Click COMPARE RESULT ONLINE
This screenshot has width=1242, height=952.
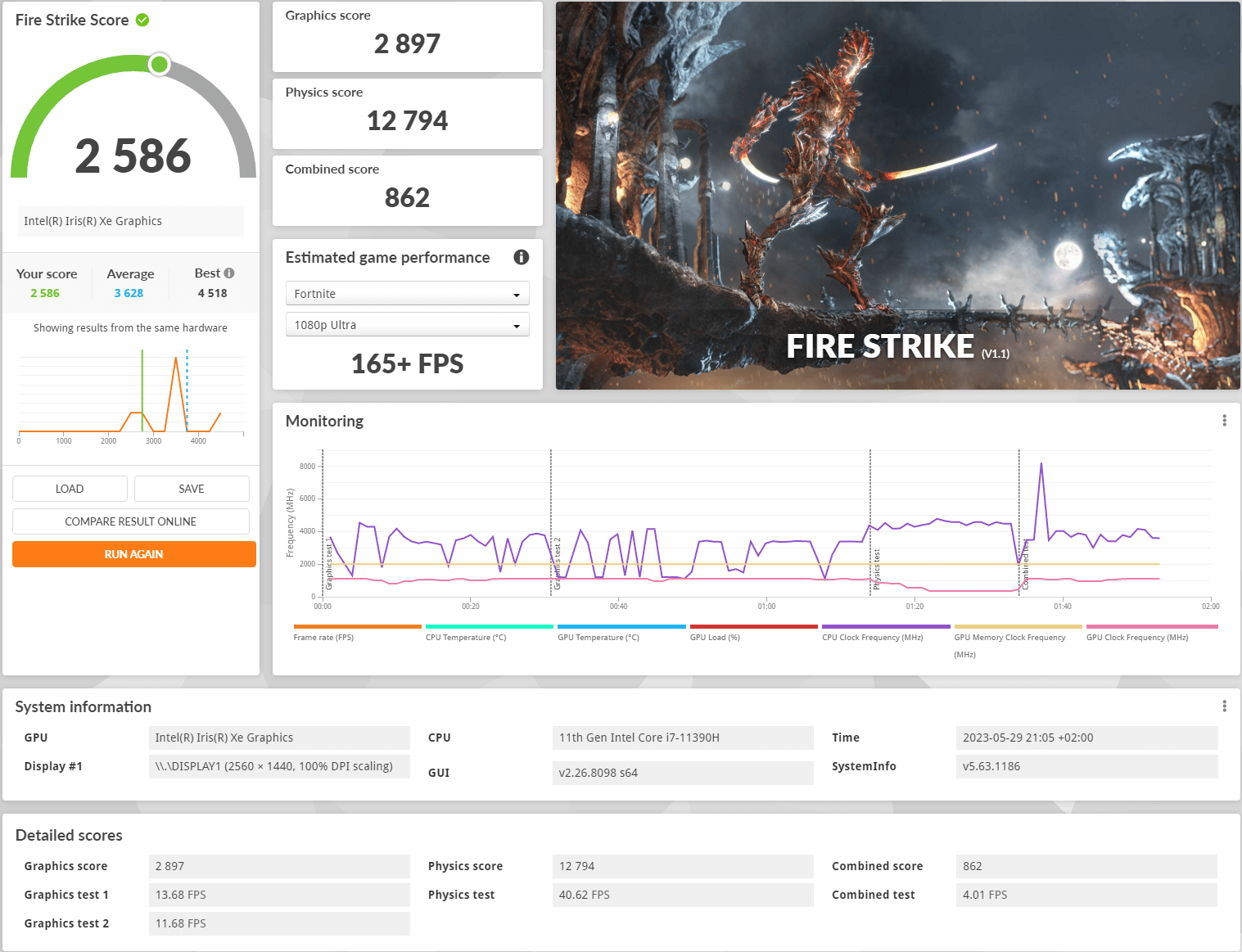click(131, 521)
